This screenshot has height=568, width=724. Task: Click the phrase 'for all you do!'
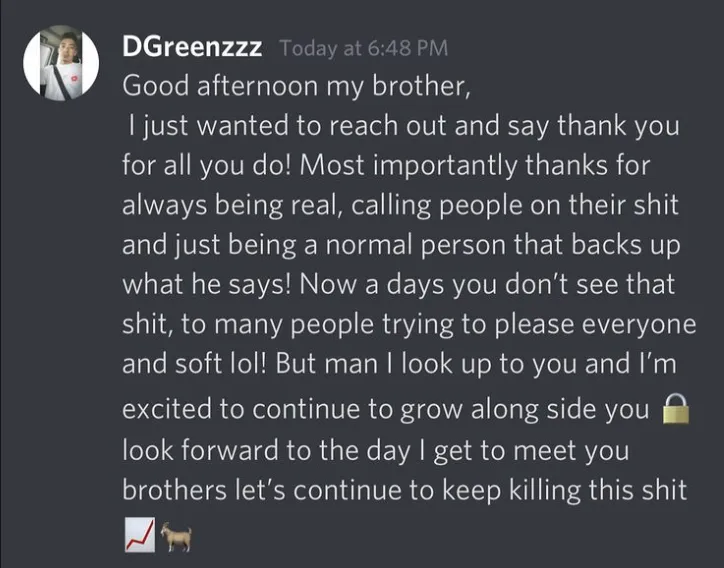tap(207, 165)
